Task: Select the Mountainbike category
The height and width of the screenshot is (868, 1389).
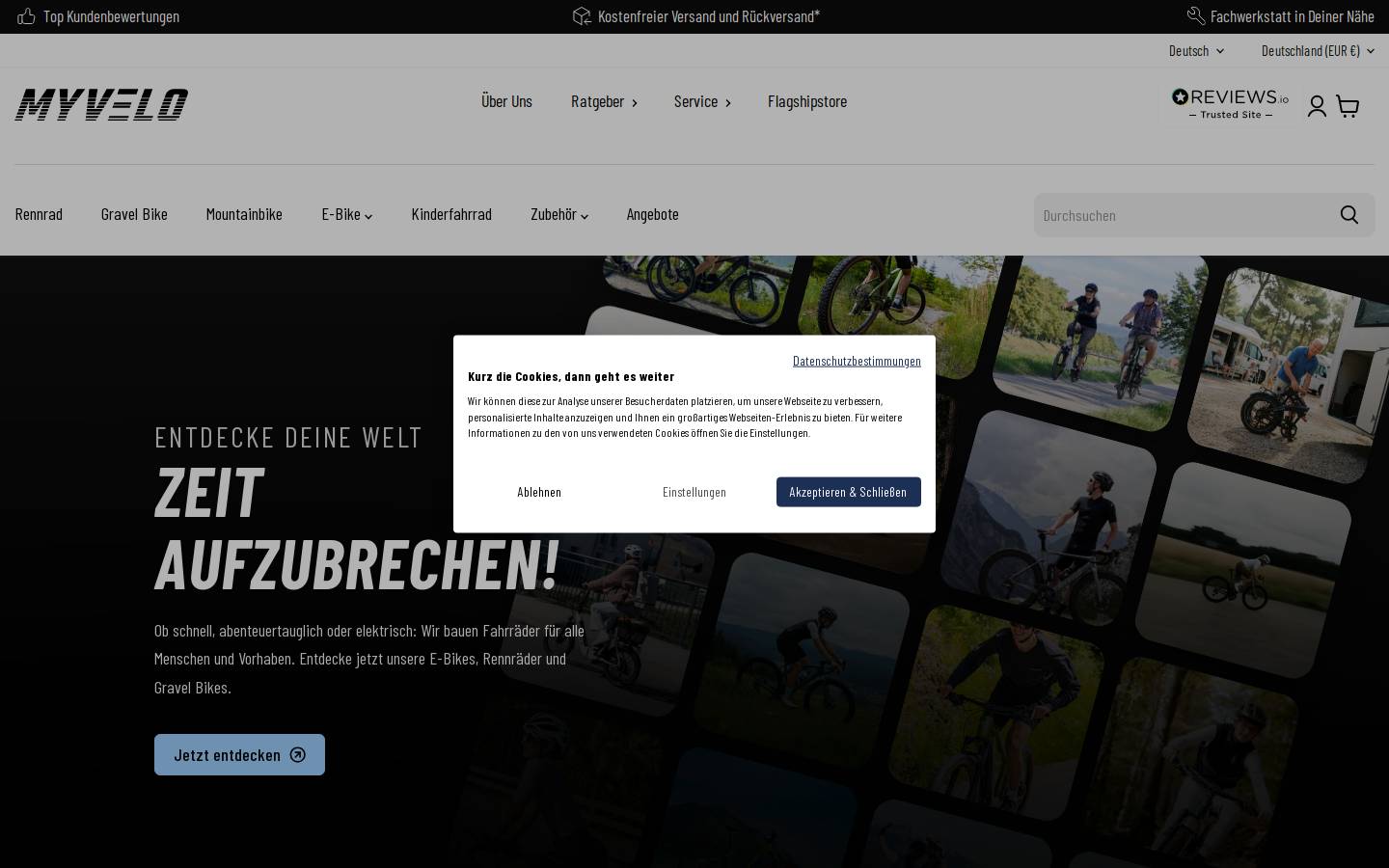Action: click(244, 214)
